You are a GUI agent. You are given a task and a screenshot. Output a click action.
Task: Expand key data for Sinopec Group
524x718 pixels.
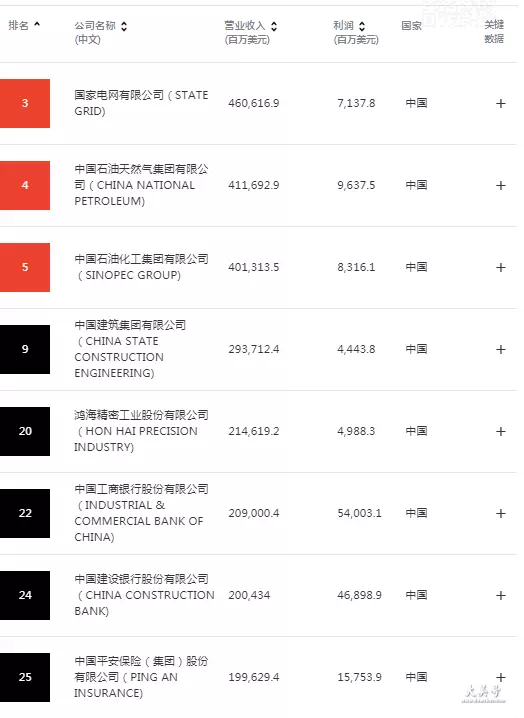point(501,267)
